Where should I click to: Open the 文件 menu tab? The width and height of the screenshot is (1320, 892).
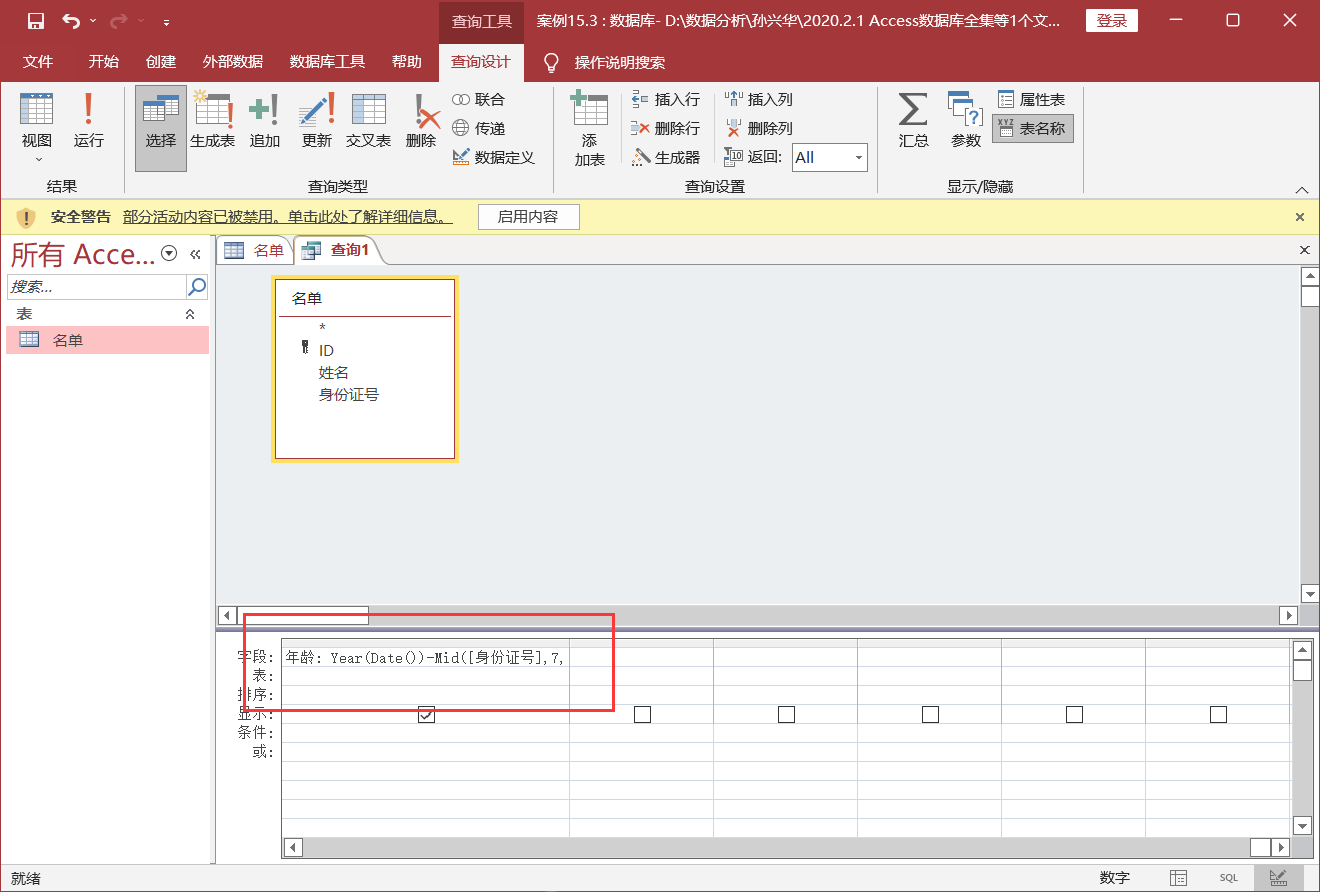tap(38, 62)
